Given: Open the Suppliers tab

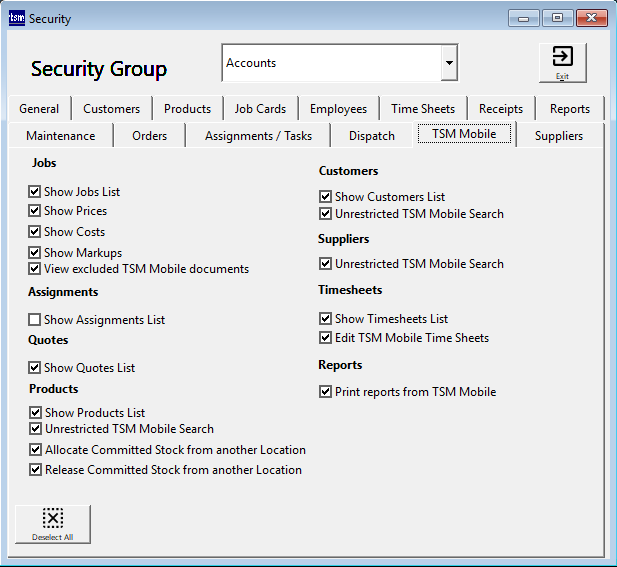Looking at the screenshot, I should coord(559,136).
